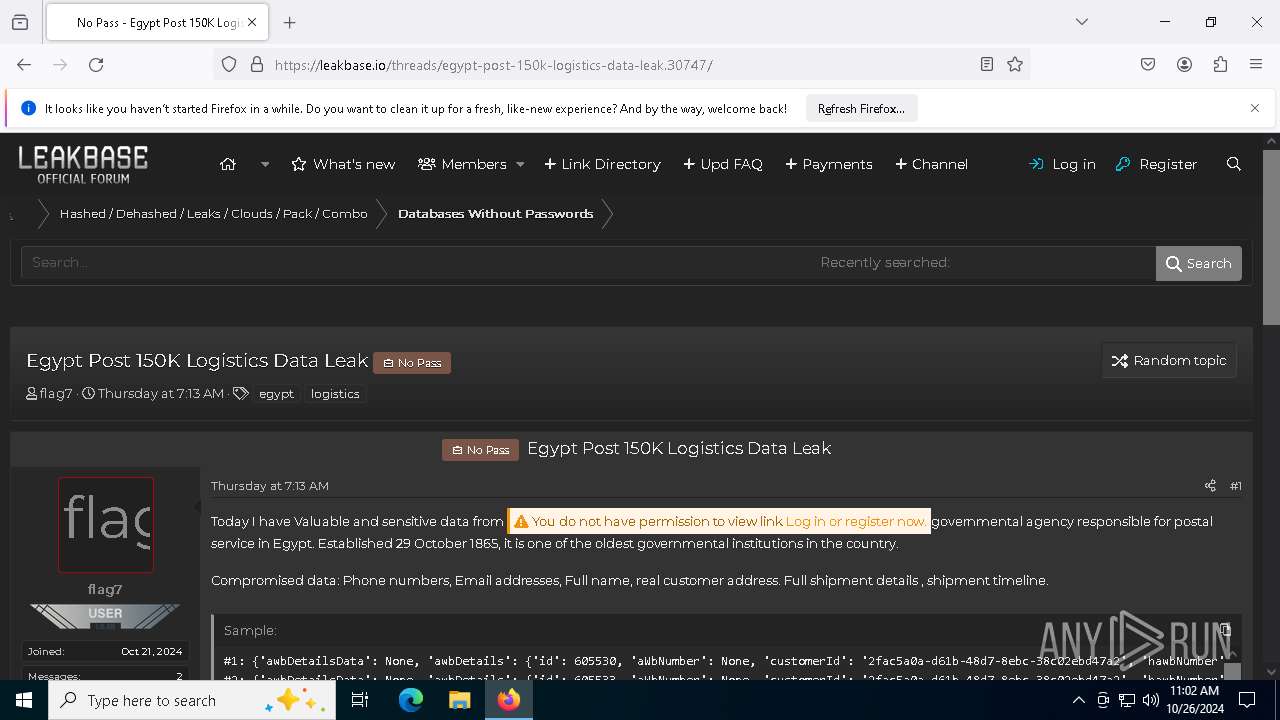Viewport: 1280px width, 720px height.
Task: Click the Register link in header
Action: click(x=1156, y=164)
